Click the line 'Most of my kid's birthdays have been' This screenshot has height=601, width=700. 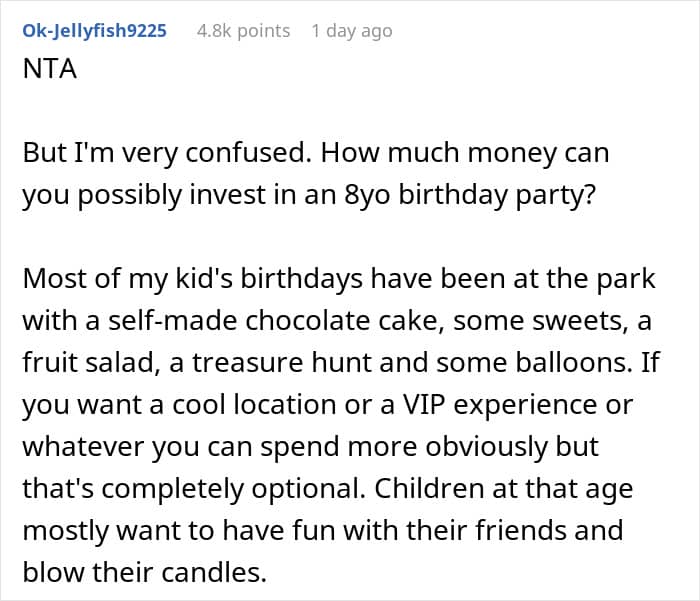(339, 279)
